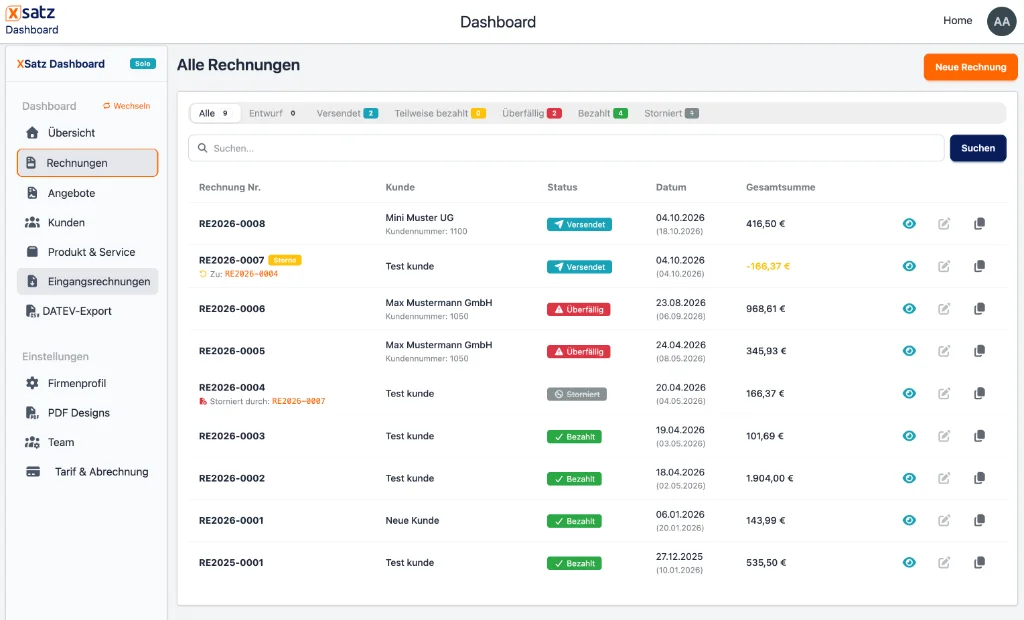The width and height of the screenshot is (1024, 620).
Task: Edit invoice RE2026-0002 via the pencil icon
Action: 944,478
